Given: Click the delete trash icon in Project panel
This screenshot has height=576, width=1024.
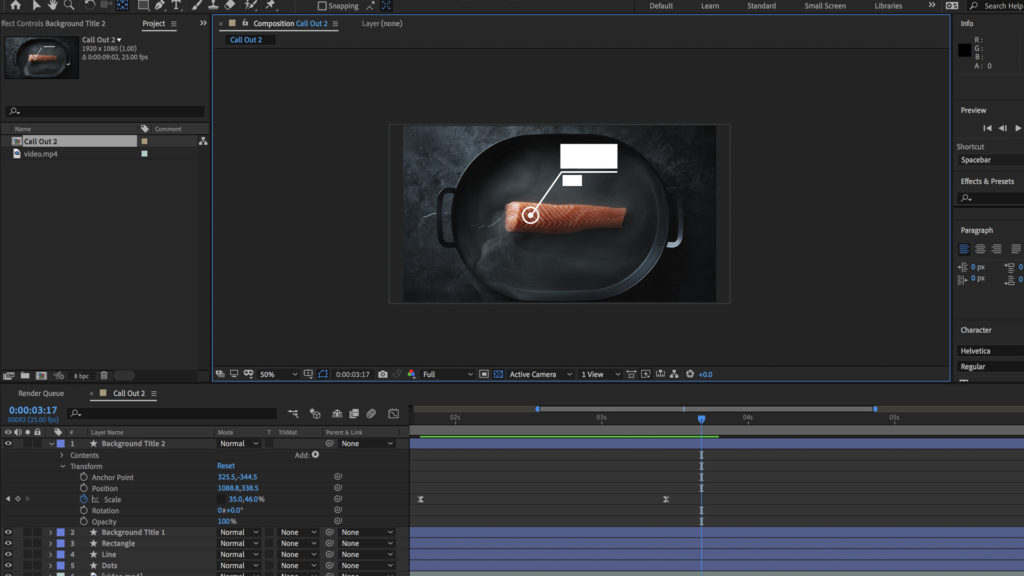Looking at the screenshot, I should click(x=103, y=375).
